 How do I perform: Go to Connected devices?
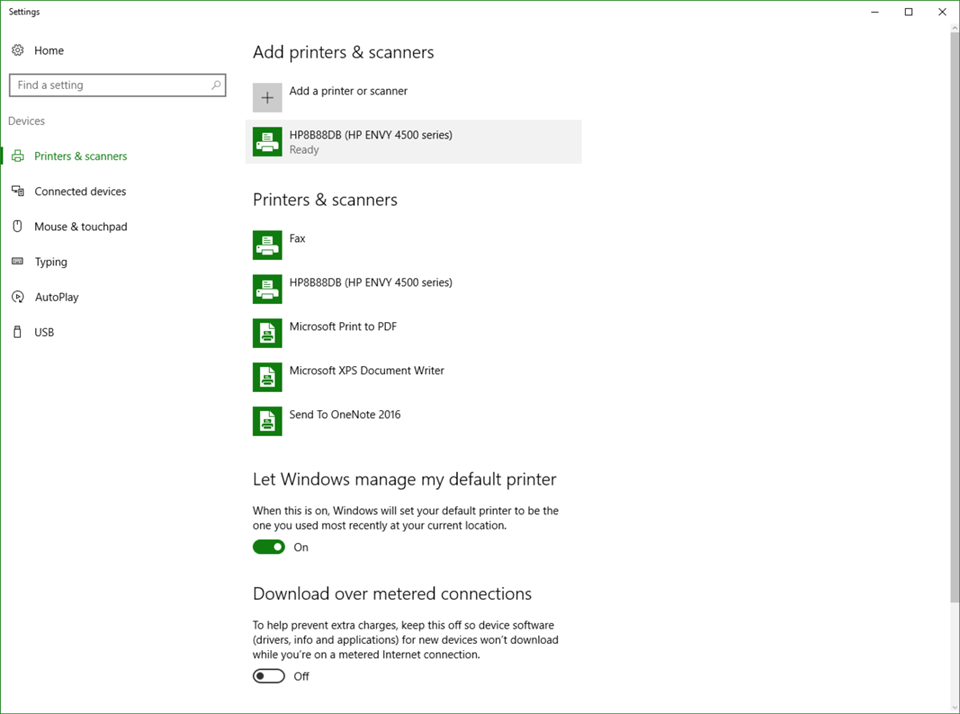point(80,191)
